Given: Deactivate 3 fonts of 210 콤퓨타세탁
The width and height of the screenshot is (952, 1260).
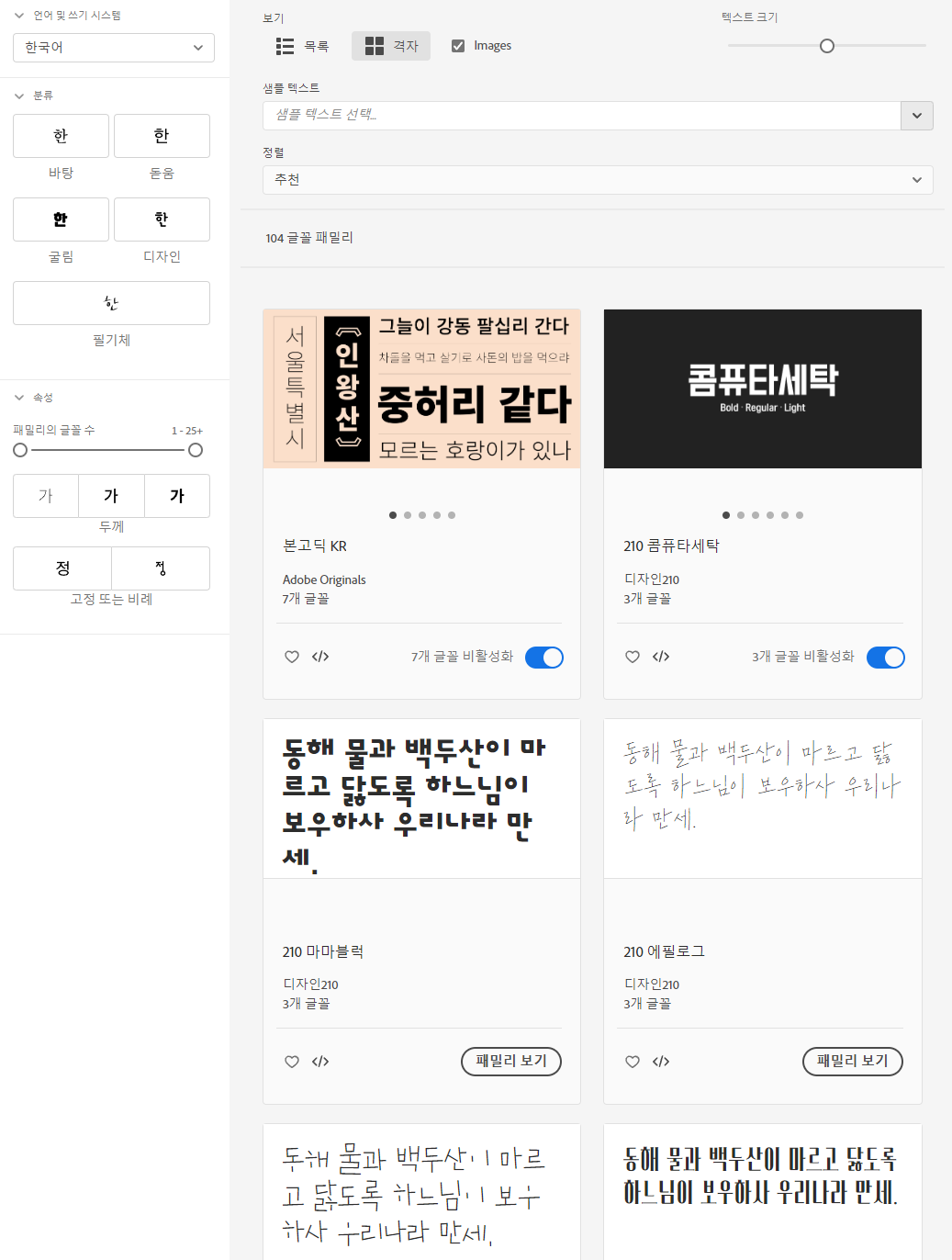Looking at the screenshot, I should (x=886, y=658).
